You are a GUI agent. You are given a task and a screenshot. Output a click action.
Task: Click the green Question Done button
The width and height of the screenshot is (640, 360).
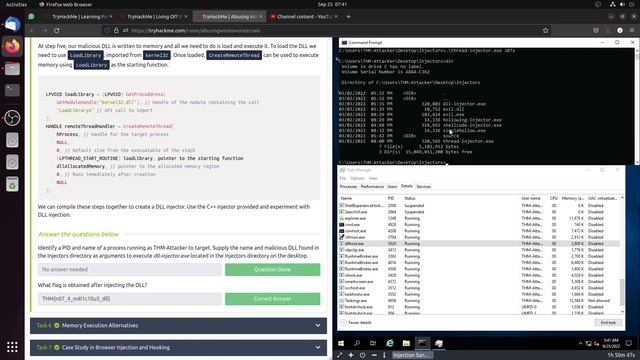pos(272,269)
